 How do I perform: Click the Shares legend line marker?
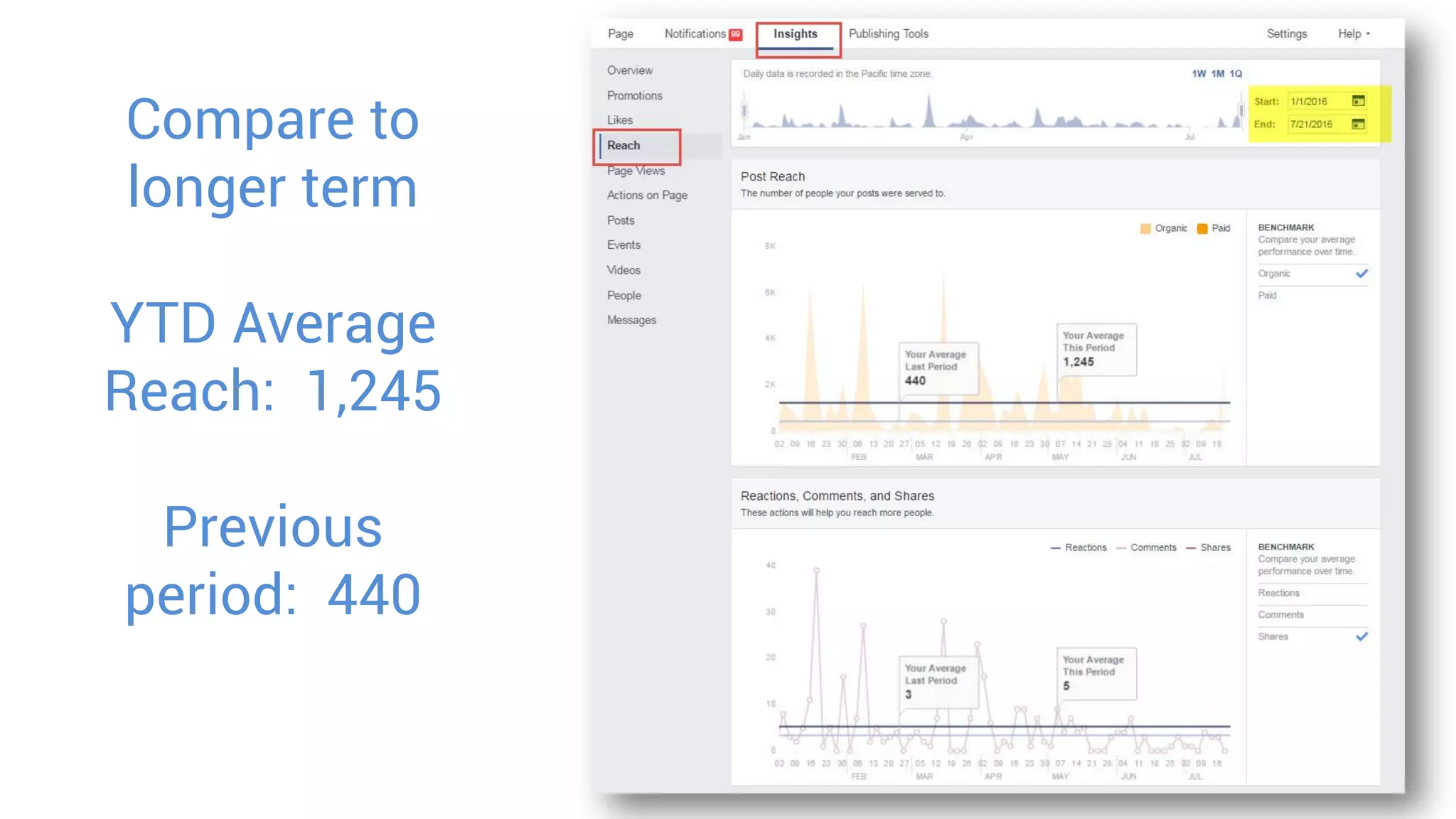click(x=1191, y=548)
